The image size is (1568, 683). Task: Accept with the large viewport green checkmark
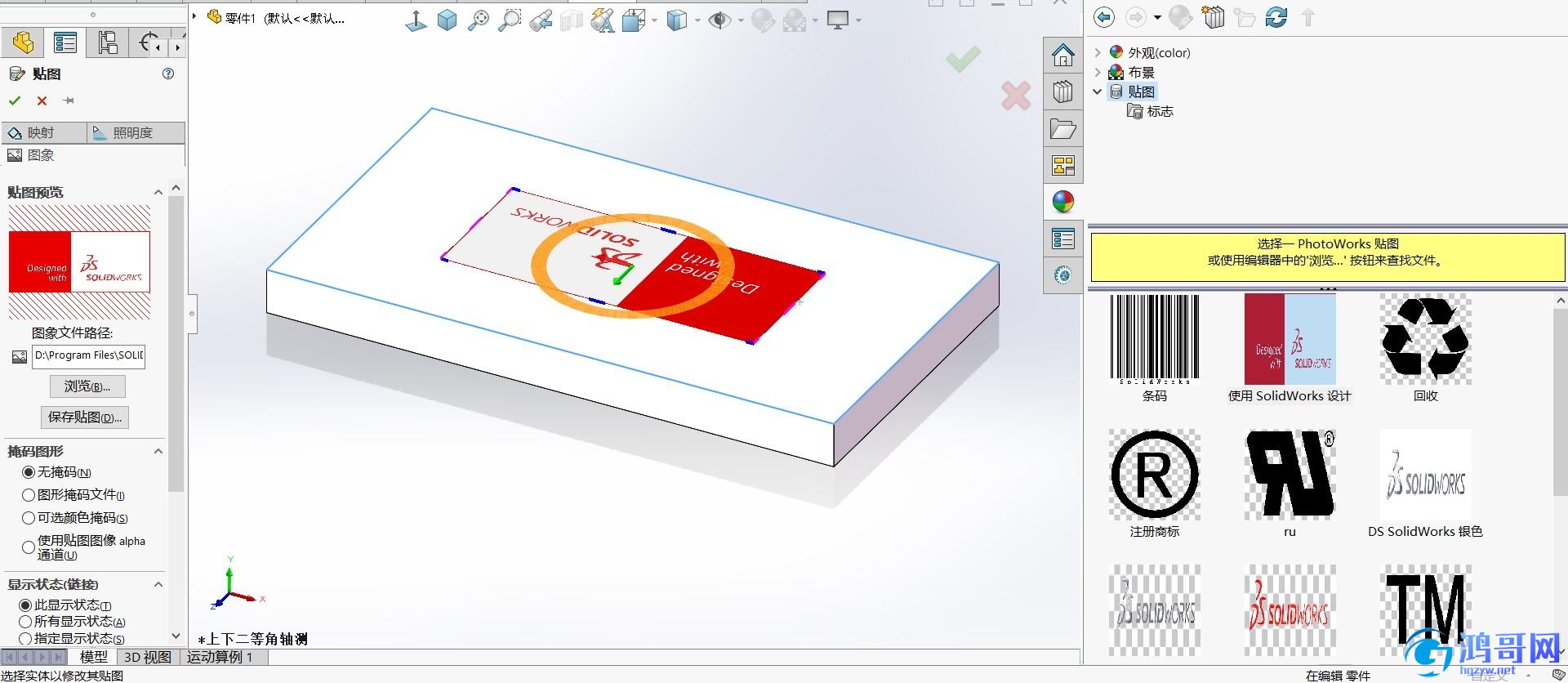pos(963,59)
